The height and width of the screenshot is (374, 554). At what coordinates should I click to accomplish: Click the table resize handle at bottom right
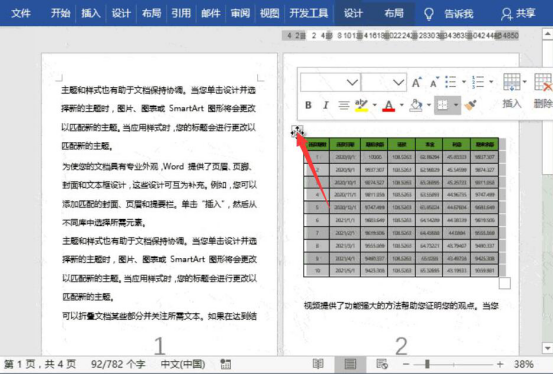(505, 283)
